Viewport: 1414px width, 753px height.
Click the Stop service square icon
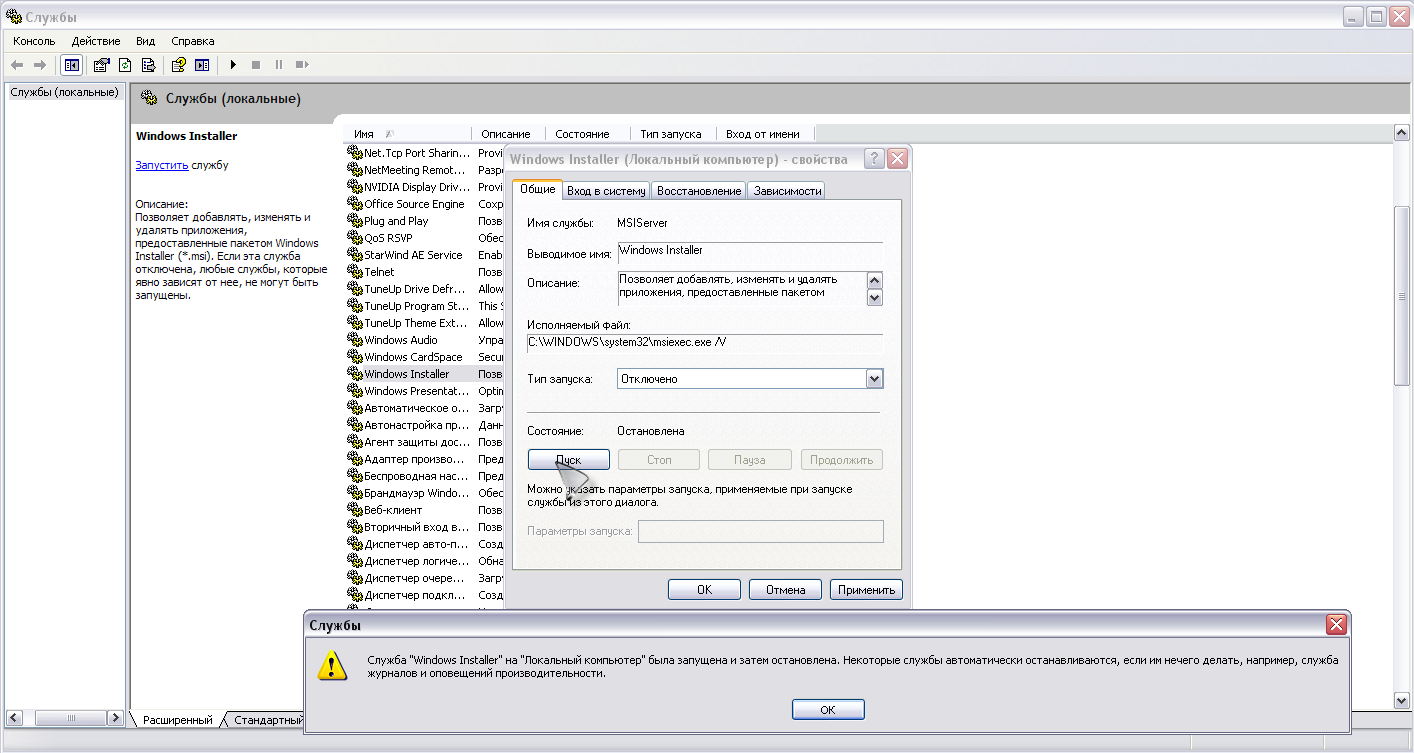click(x=256, y=65)
